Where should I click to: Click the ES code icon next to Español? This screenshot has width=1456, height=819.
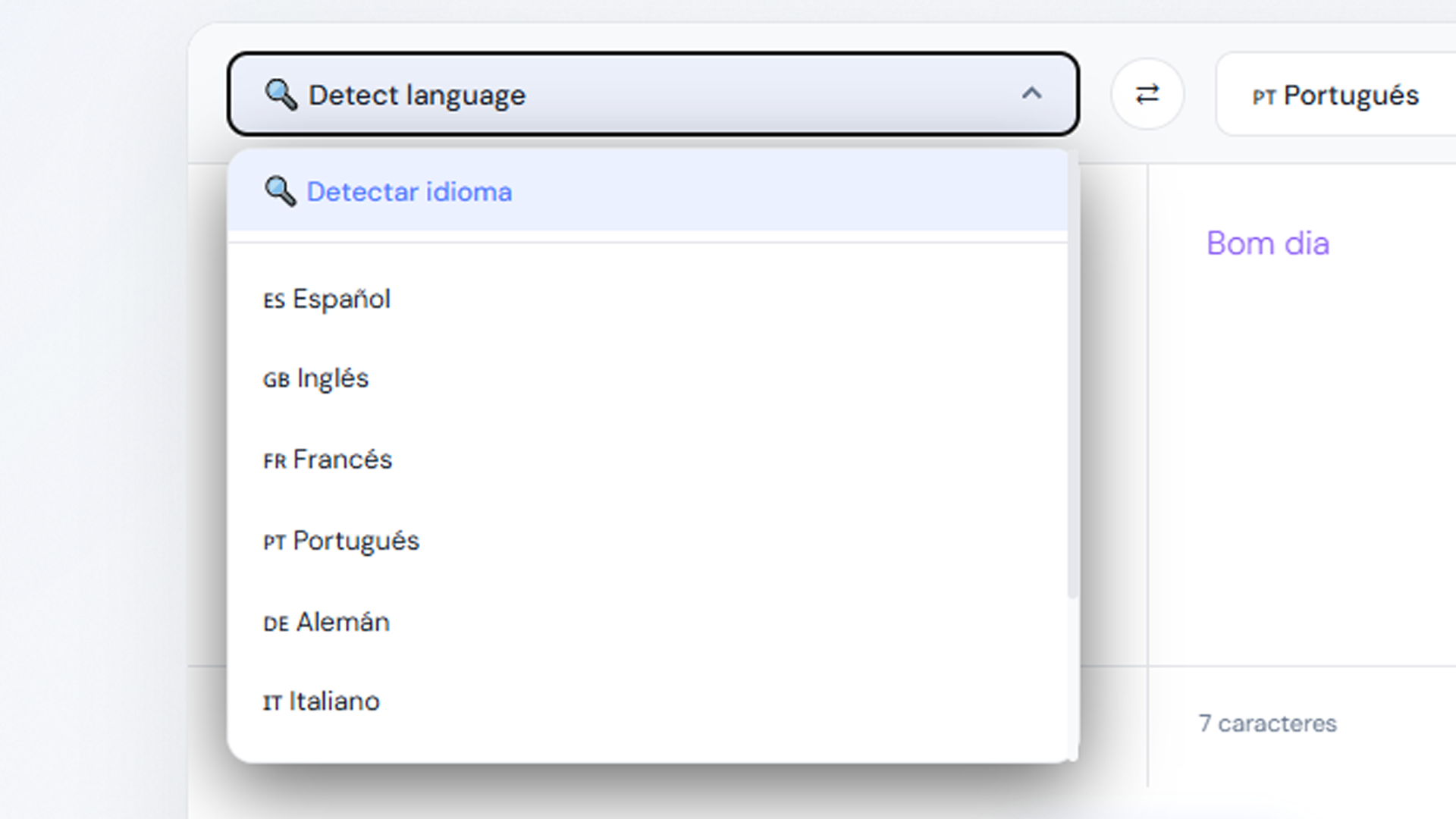point(274,300)
